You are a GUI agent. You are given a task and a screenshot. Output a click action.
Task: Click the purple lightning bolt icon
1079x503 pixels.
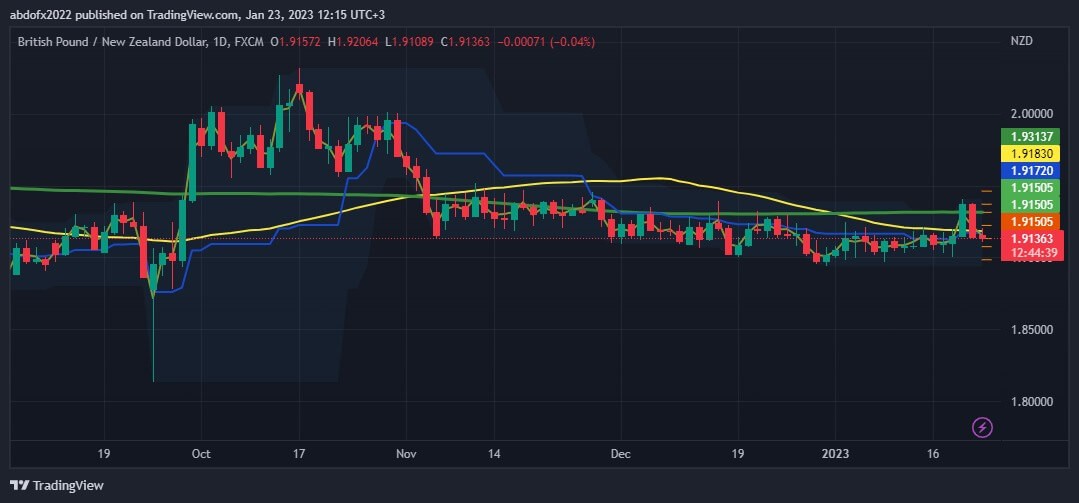point(982,428)
